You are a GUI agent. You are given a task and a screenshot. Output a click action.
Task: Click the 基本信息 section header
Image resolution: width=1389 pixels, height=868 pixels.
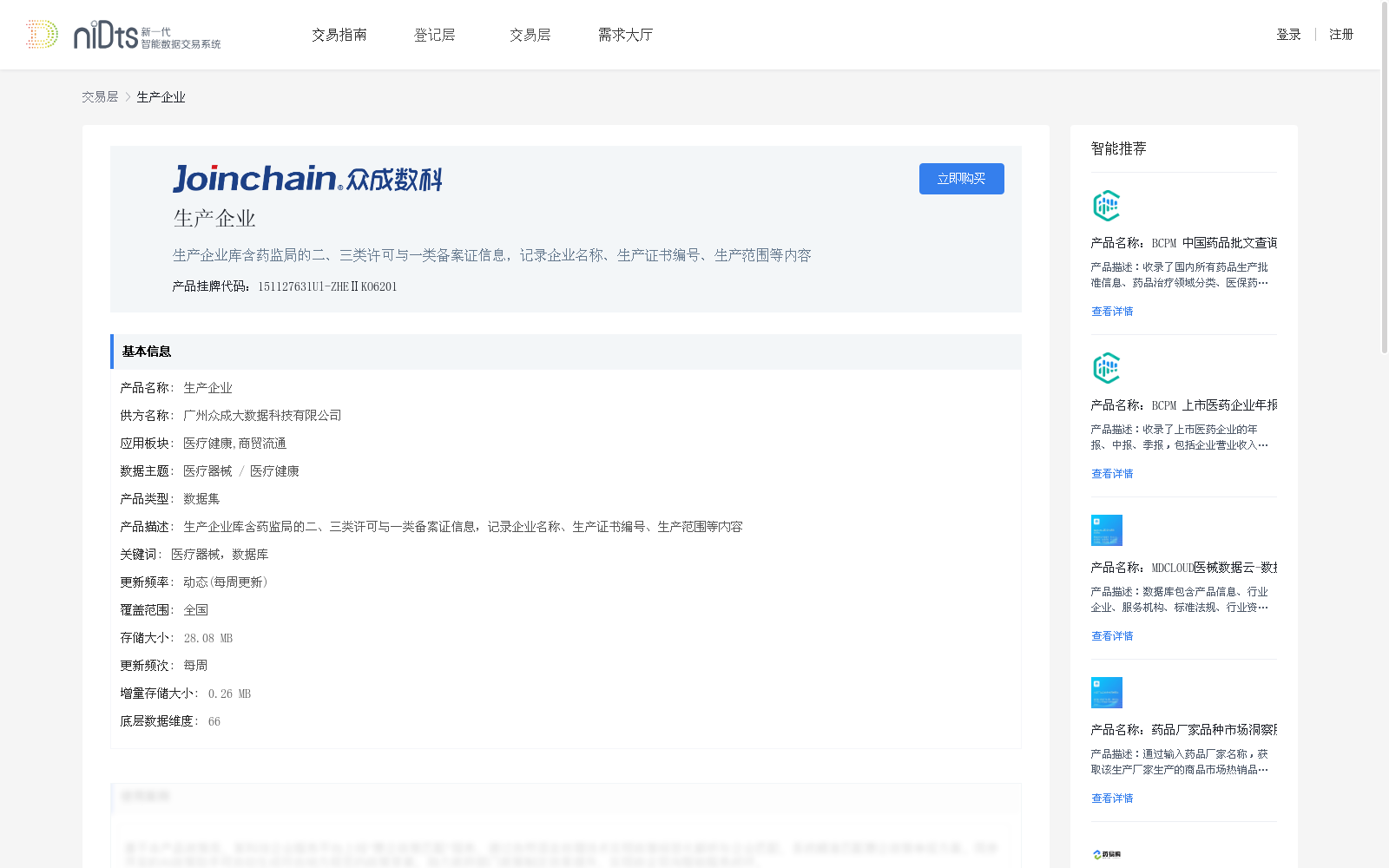pos(565,352)
